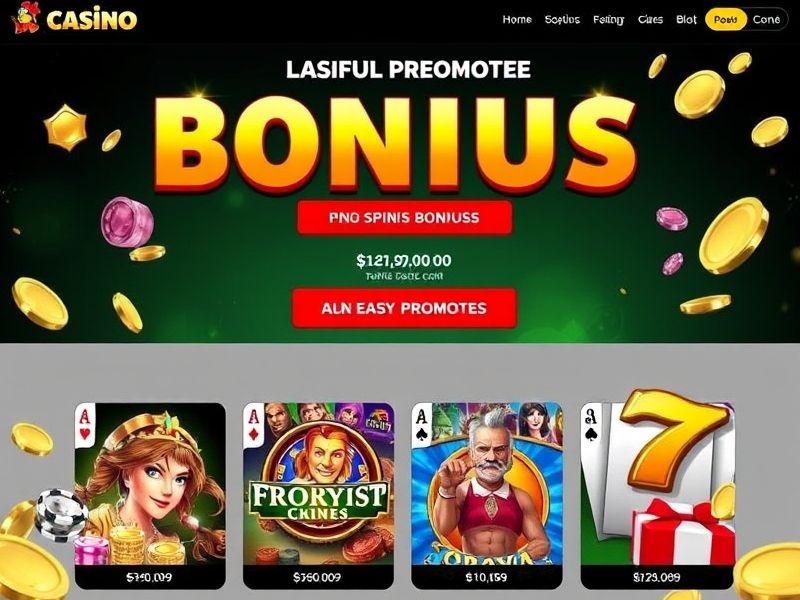Click the PNO SPINIS BONIUSS red button
Viewport: 800px width, 600px height.
click(405, 218)
